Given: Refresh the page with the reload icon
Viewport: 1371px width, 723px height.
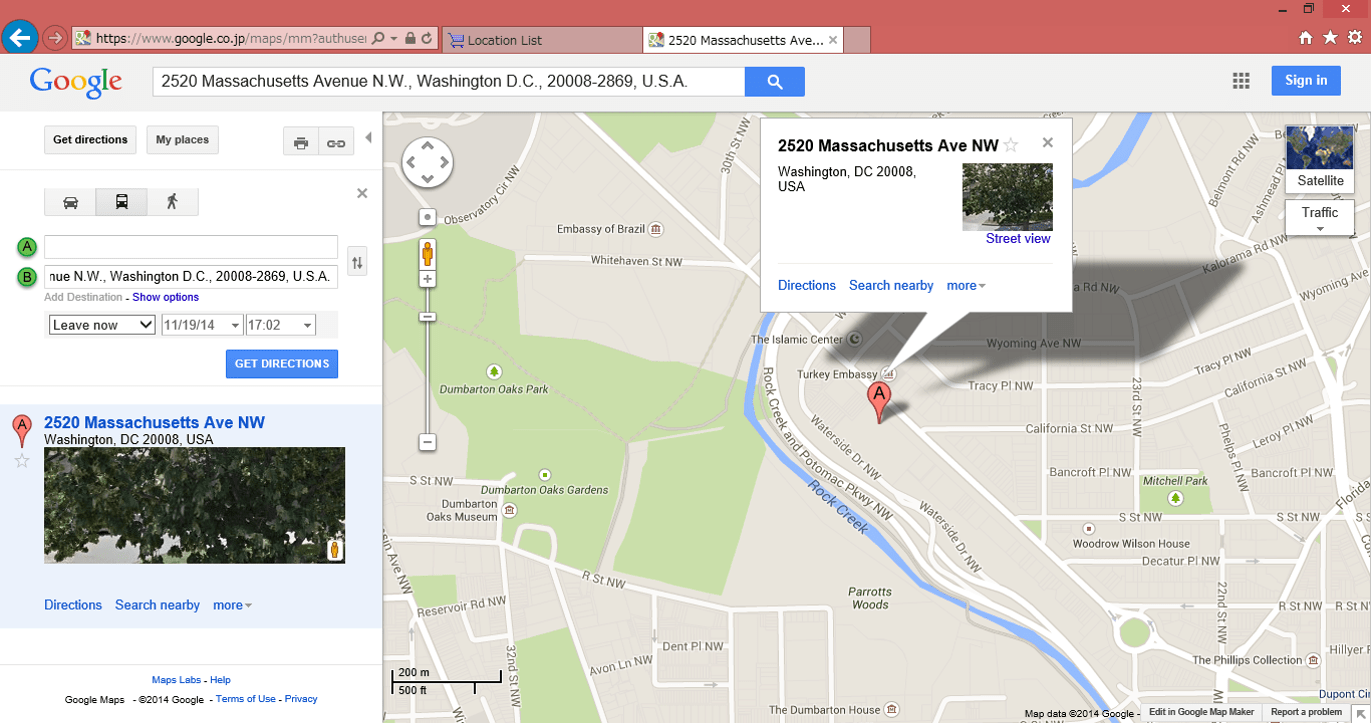Looking at the screenshot, I should [x=427, y=39].
